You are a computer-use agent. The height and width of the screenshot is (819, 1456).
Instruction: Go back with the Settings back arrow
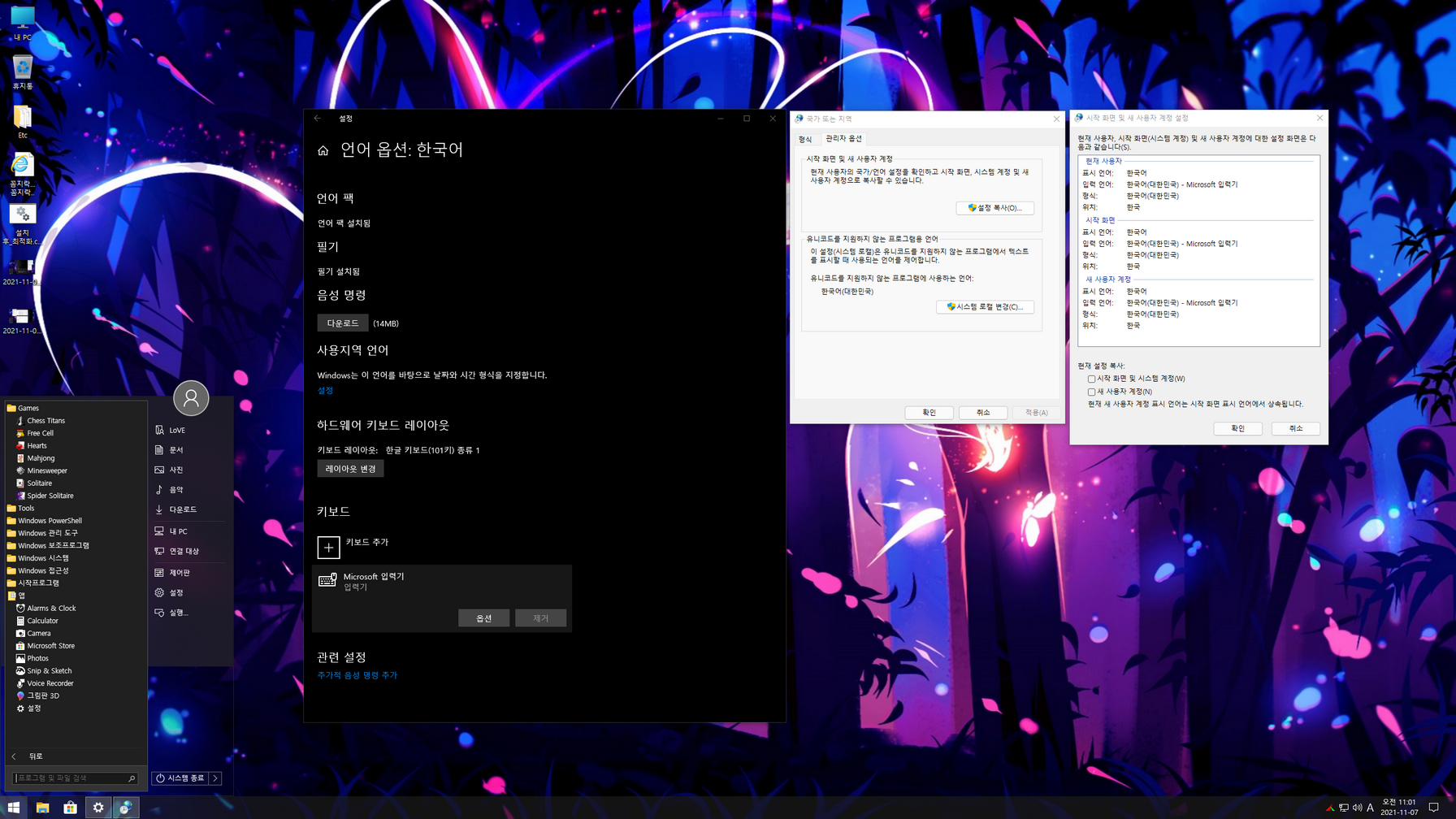point(318,119)
